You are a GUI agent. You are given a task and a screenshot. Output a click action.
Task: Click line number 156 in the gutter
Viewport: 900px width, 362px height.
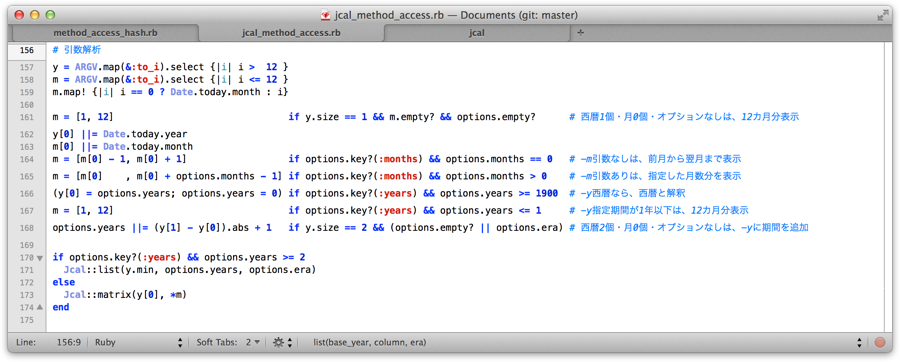coord(26,50)
